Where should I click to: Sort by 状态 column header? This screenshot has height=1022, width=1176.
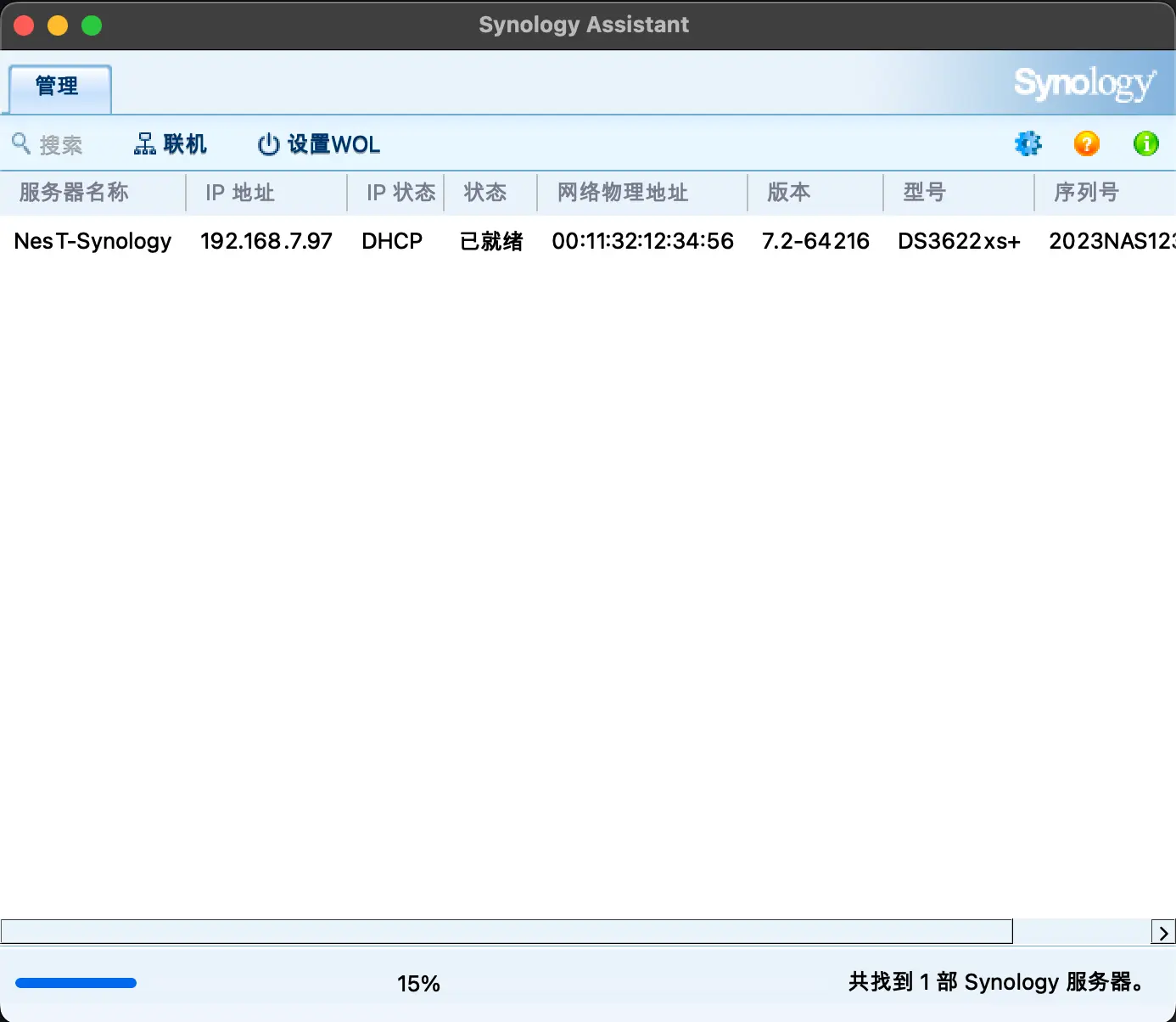(490, 193)
